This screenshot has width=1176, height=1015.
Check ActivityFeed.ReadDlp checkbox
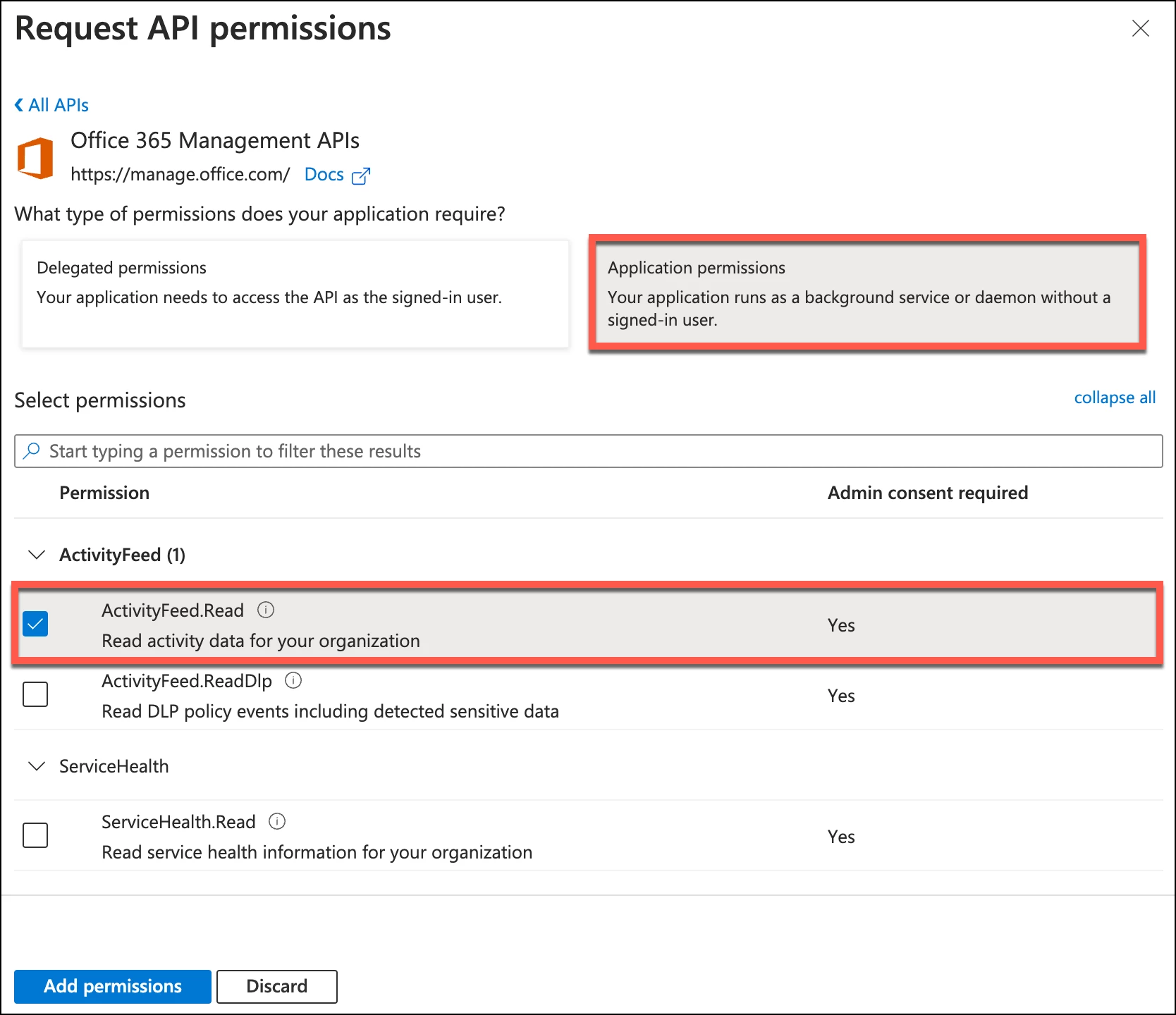(x=35, y=694)
